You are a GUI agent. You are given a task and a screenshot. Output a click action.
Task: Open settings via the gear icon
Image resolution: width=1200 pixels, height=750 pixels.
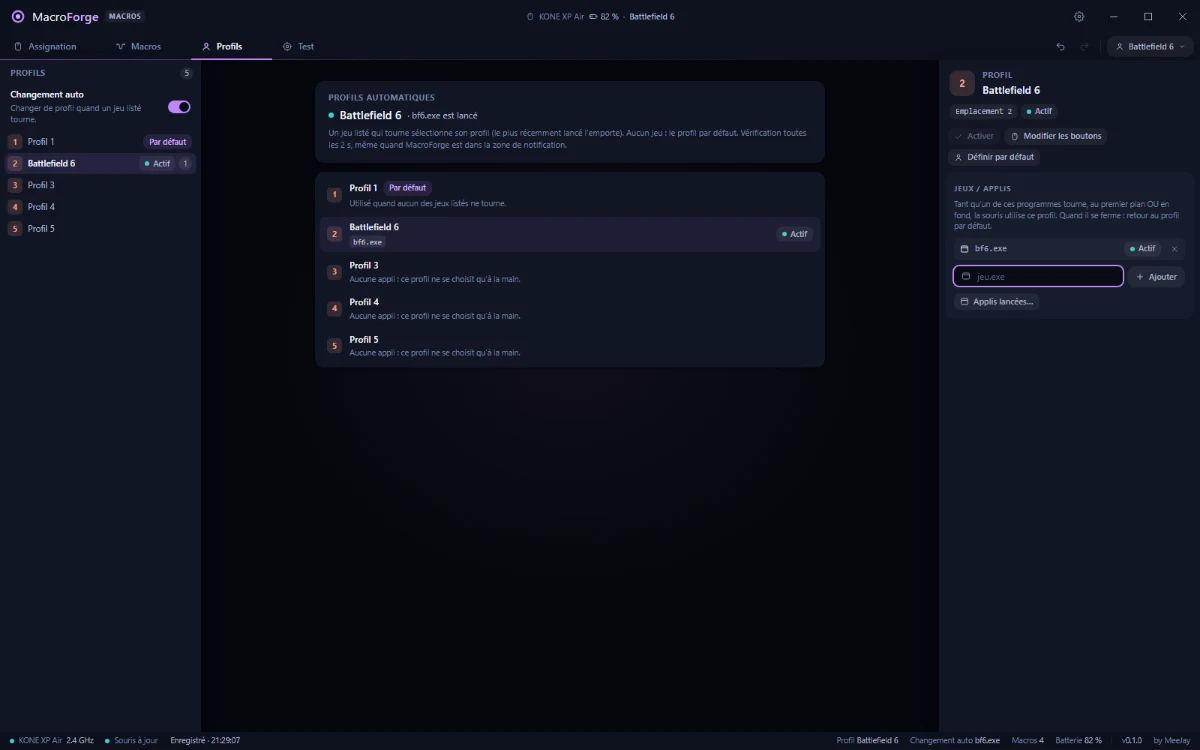tap(1079, 17)
